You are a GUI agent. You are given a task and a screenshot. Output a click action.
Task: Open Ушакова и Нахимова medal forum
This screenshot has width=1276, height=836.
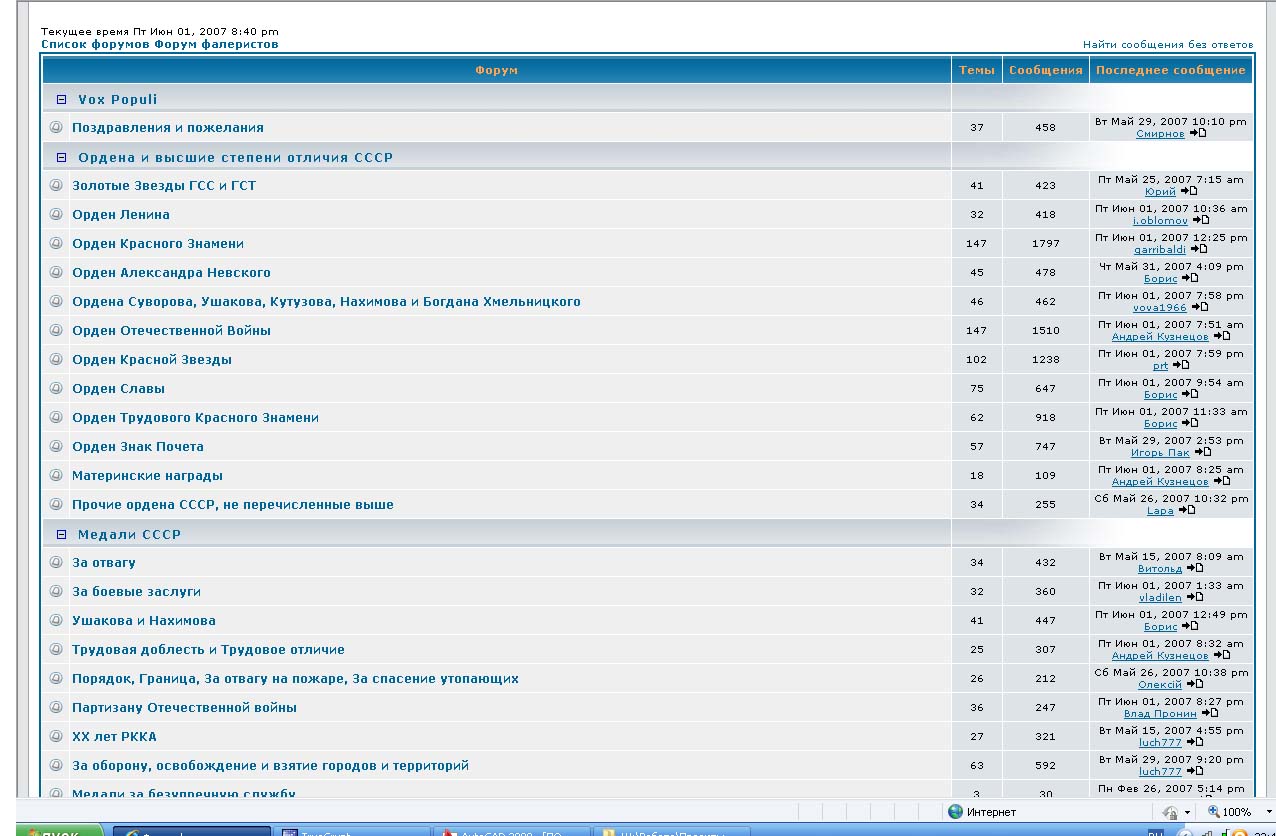click(x=143, y=621)
